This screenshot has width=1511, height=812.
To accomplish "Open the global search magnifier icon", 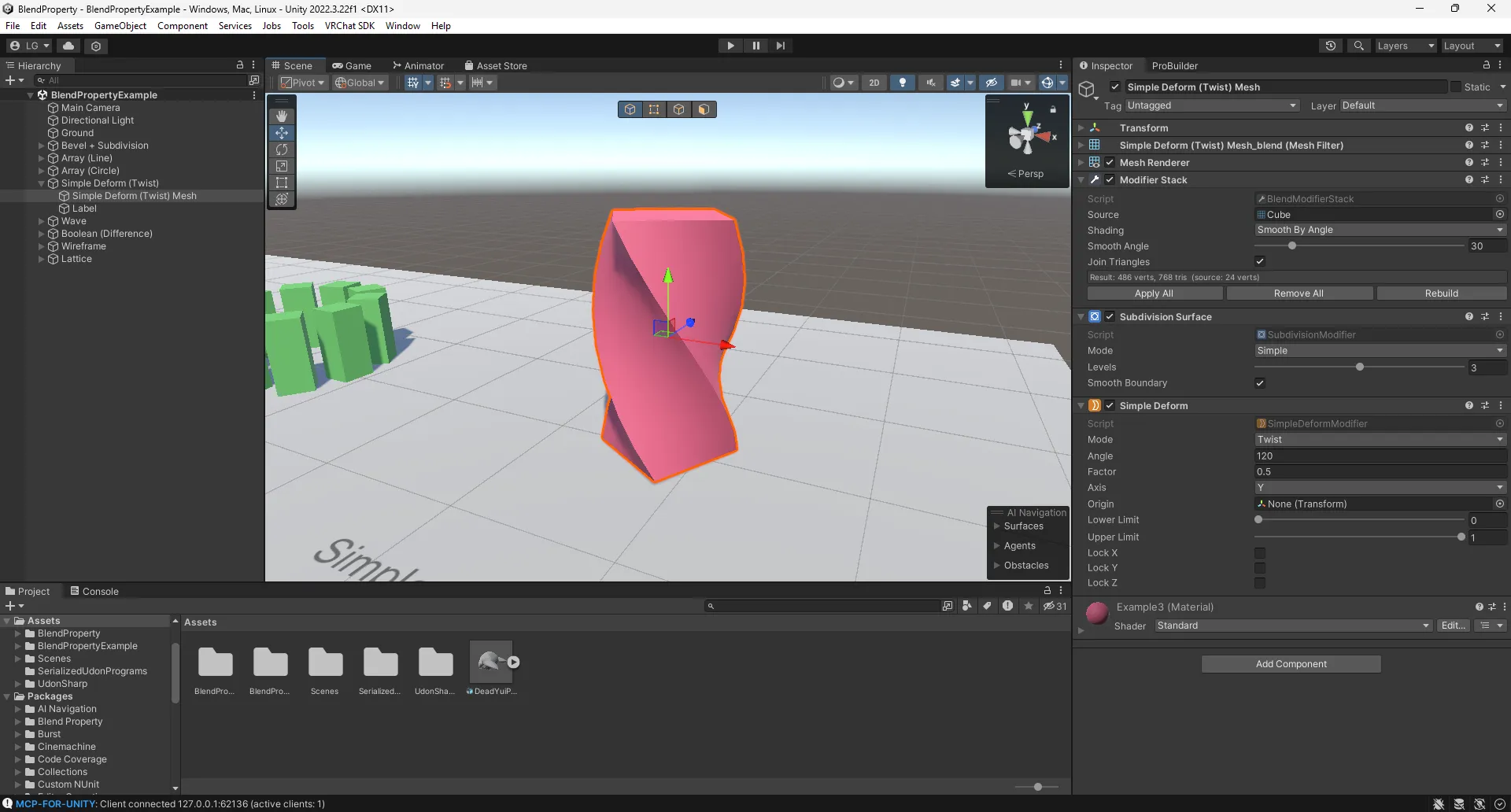I will (1358, 46).
